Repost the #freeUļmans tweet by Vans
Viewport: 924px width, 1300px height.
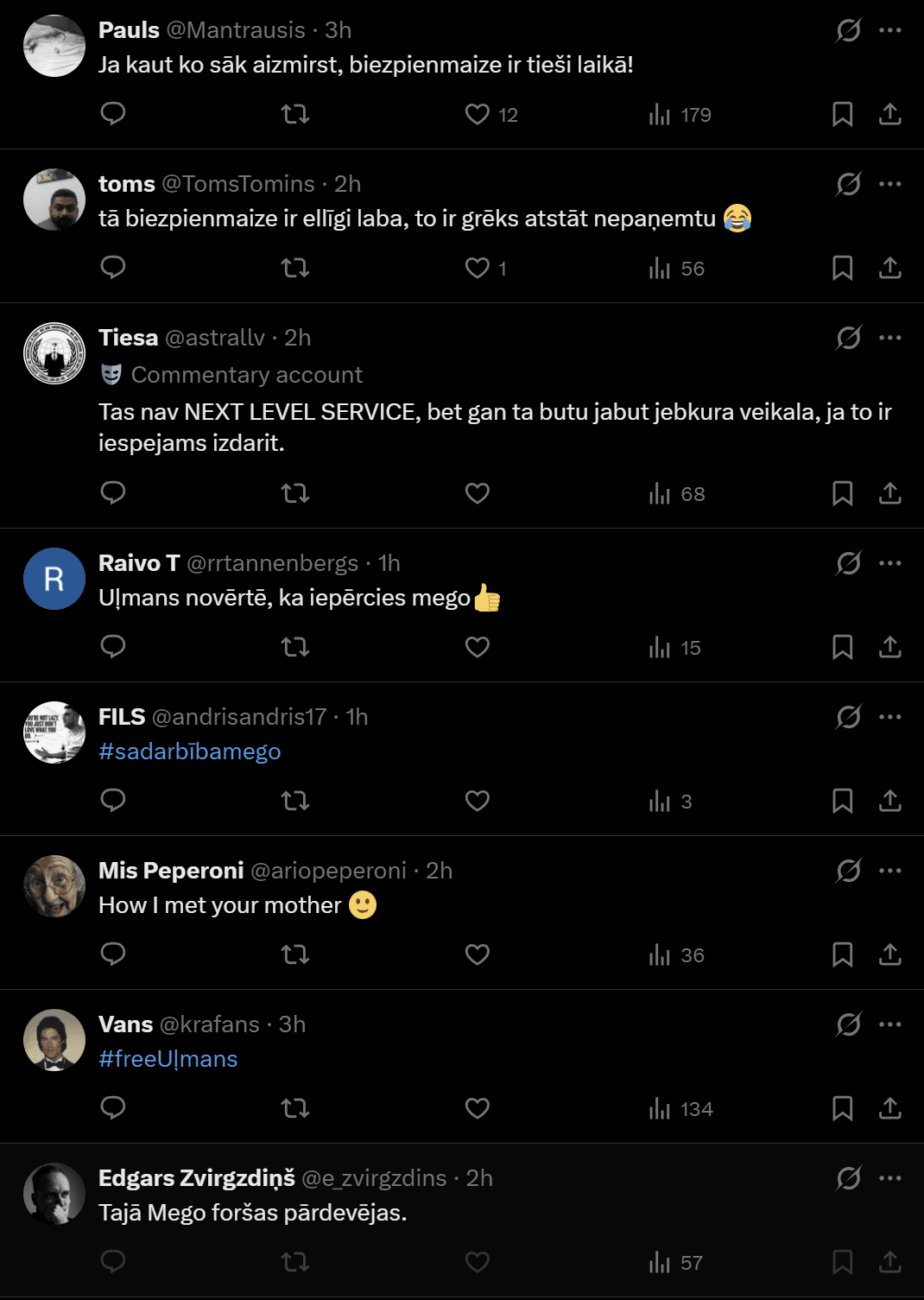click(295, 1108)
